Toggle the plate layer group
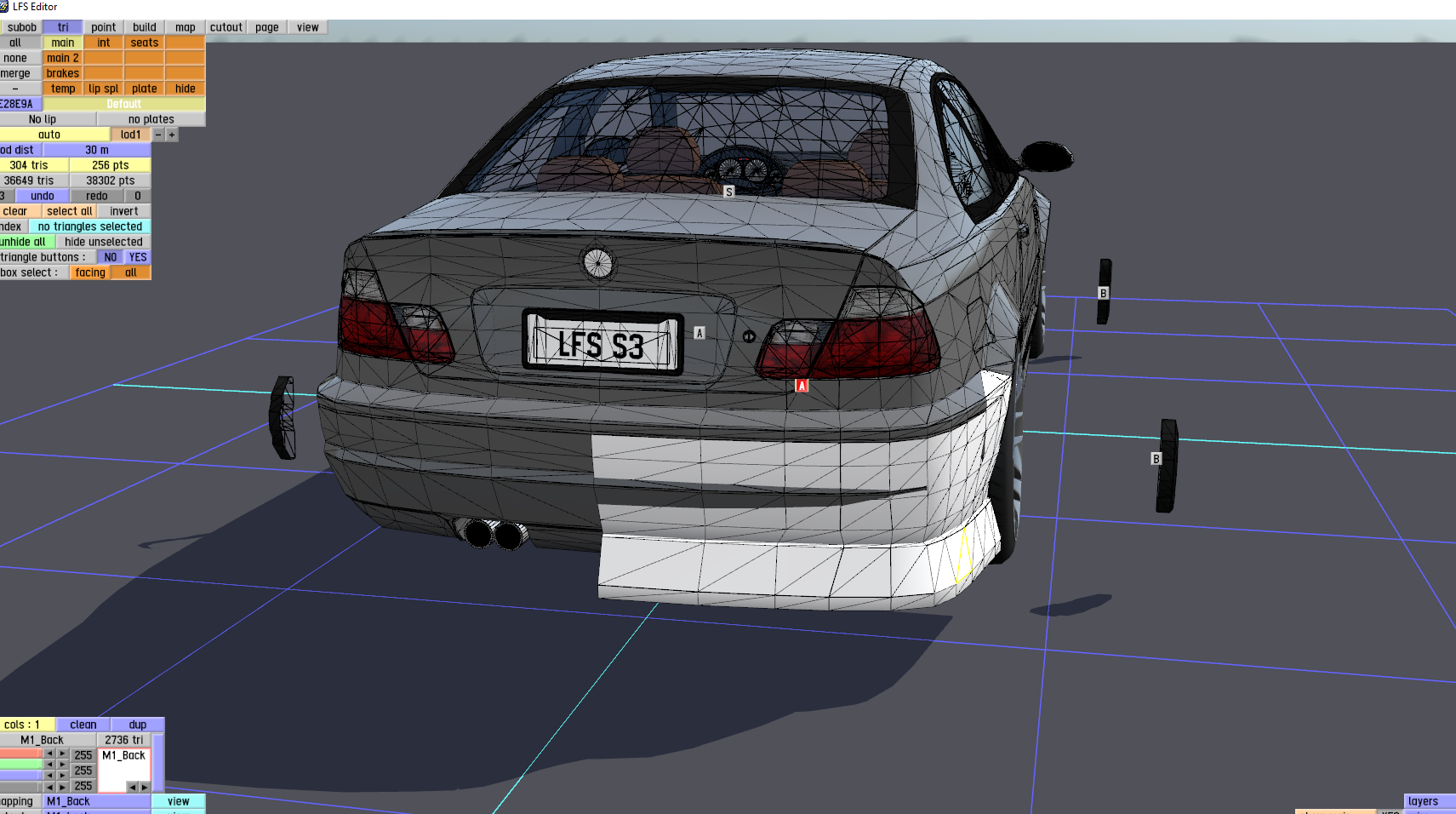Image resolution: width=1456 pixels, height=814 pixels. pos(145,89)
